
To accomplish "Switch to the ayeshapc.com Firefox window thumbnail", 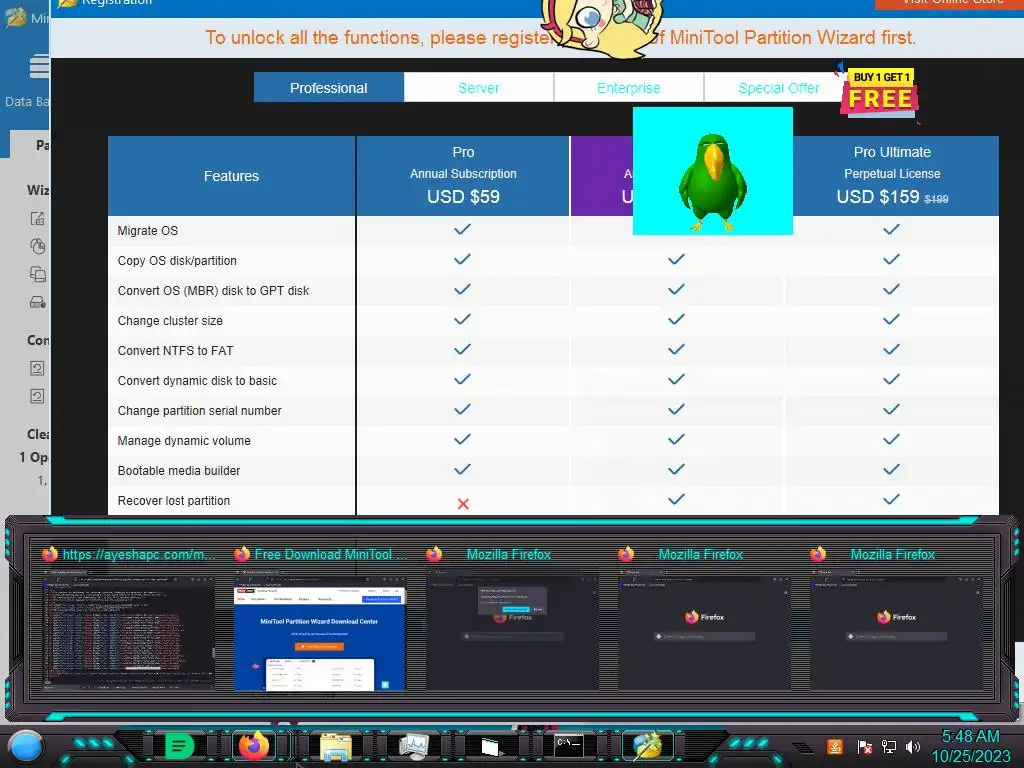I will [129, 619].
